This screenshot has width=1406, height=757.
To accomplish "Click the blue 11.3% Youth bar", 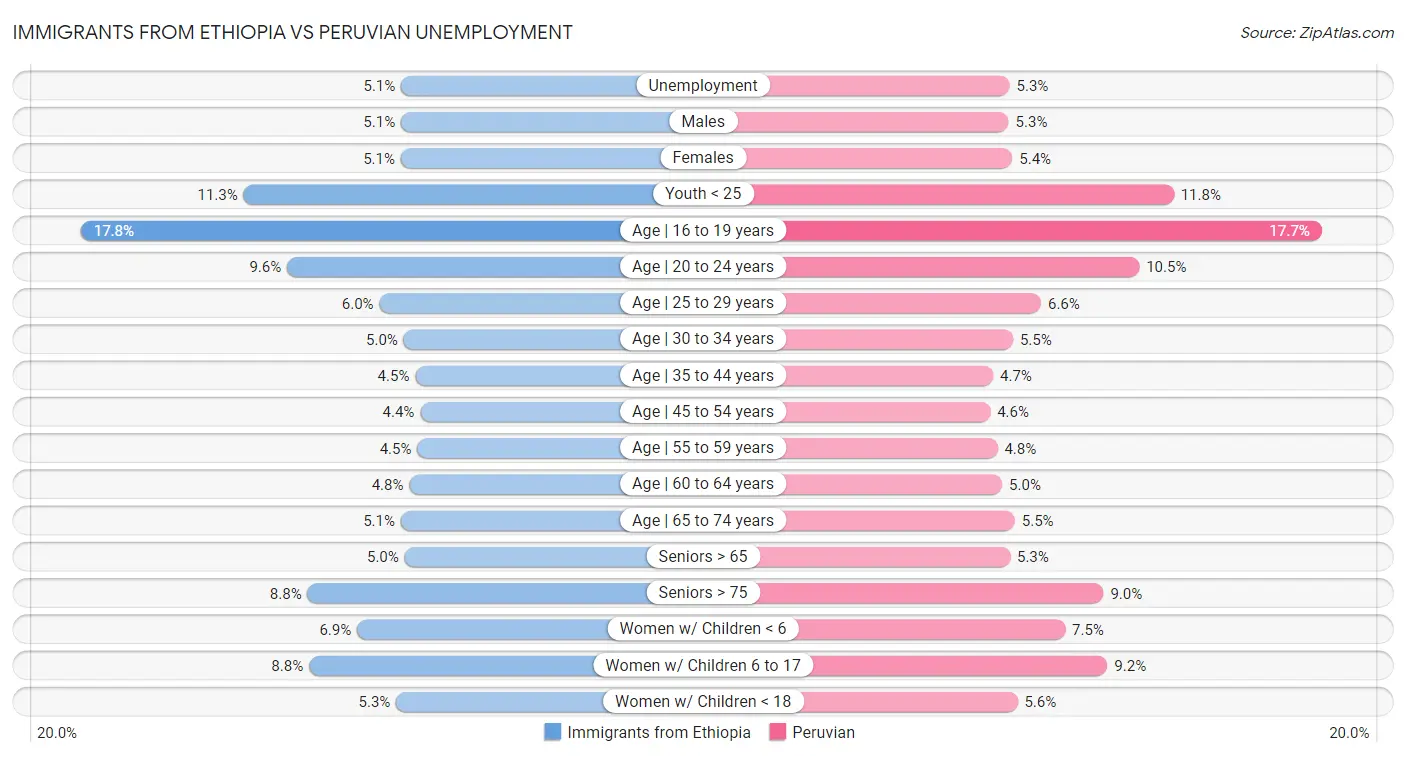I will [x=450, y=194].
